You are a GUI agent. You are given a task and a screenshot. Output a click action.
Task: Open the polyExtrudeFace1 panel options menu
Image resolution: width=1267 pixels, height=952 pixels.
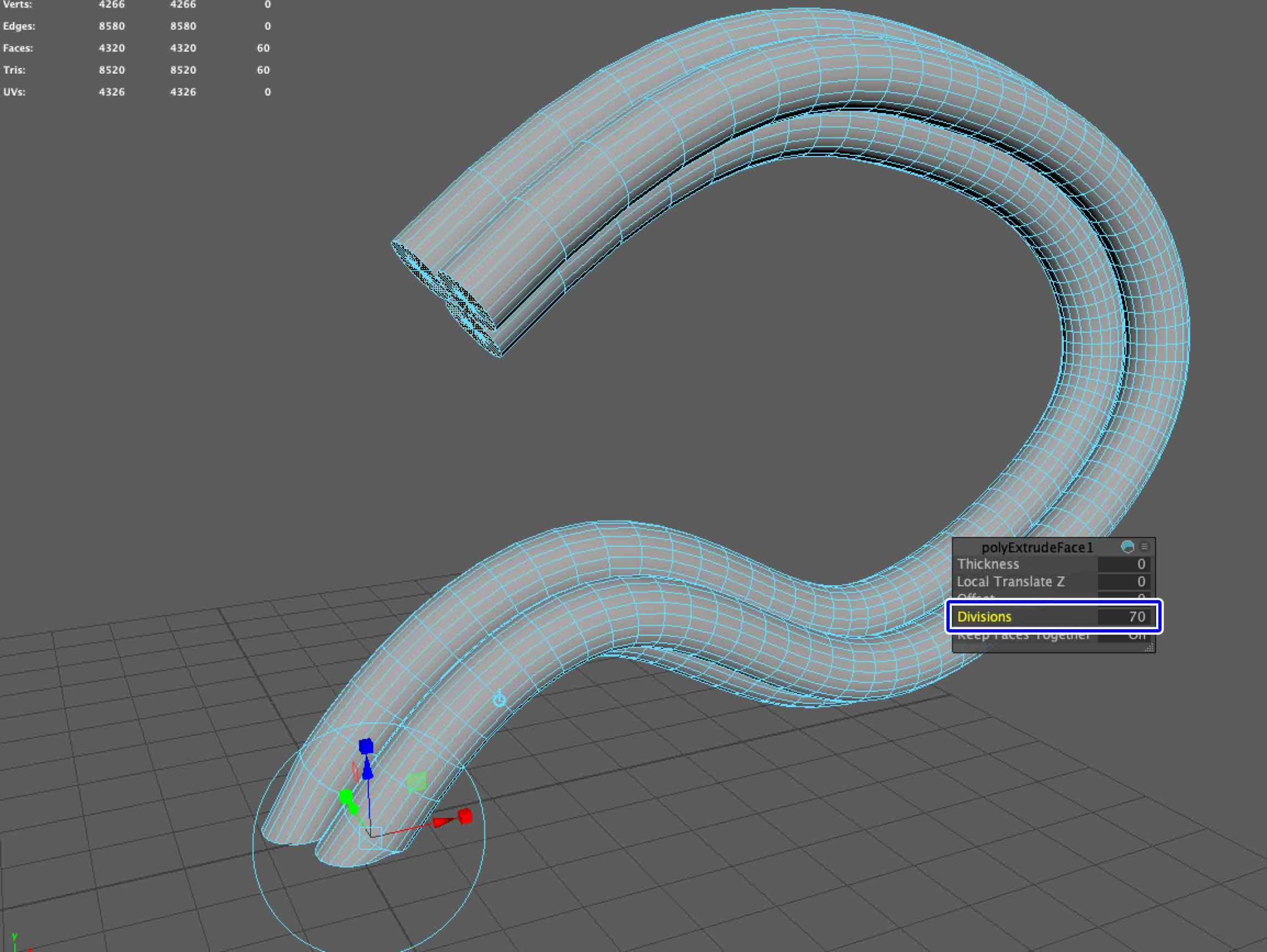coord(1145,547)
